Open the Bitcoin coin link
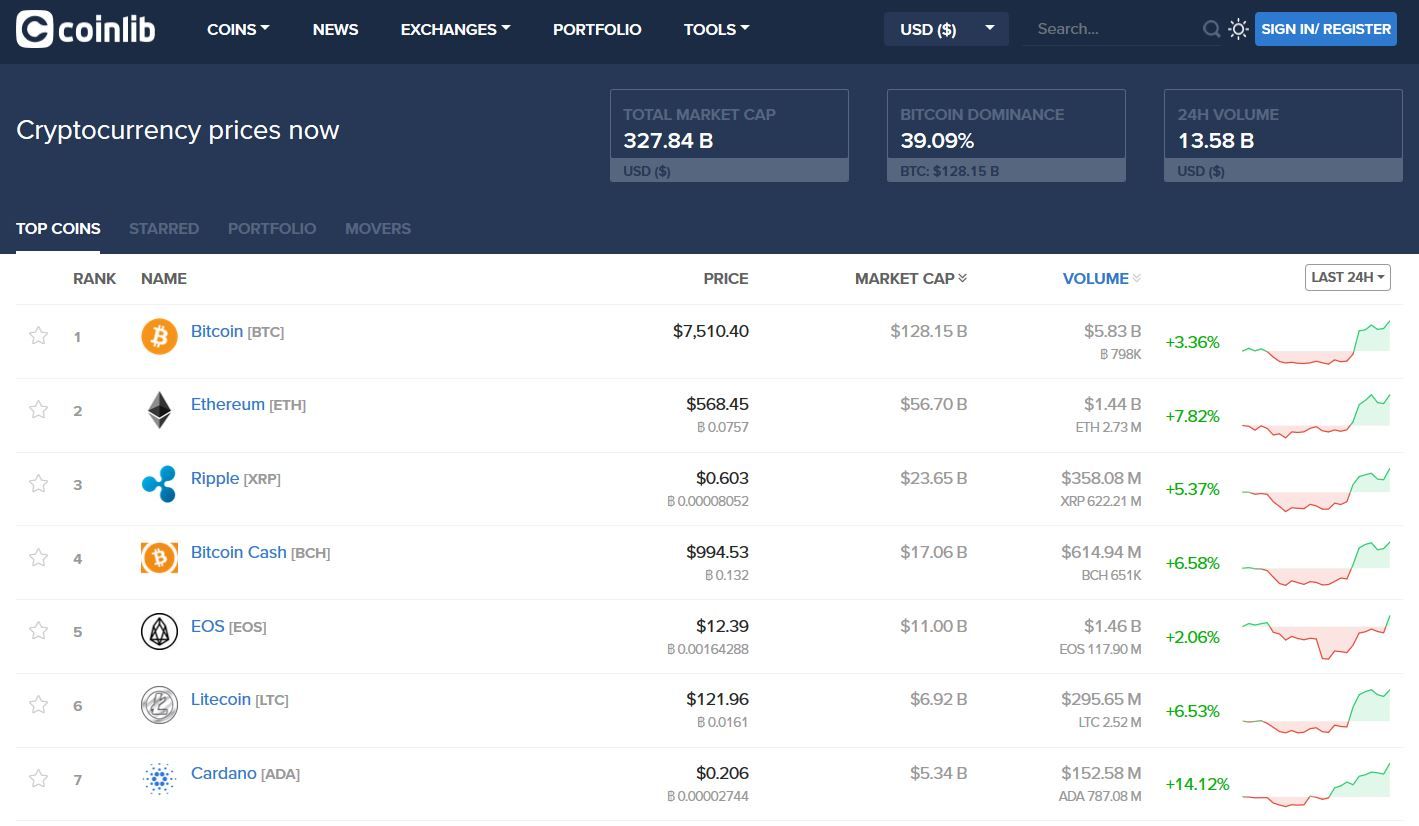 click(x=217, y=331)
